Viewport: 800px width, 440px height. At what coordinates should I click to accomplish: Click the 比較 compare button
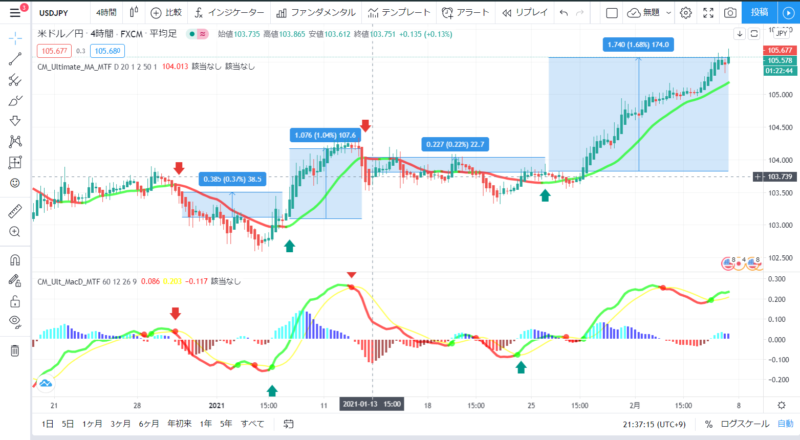(x=166, y=12)
